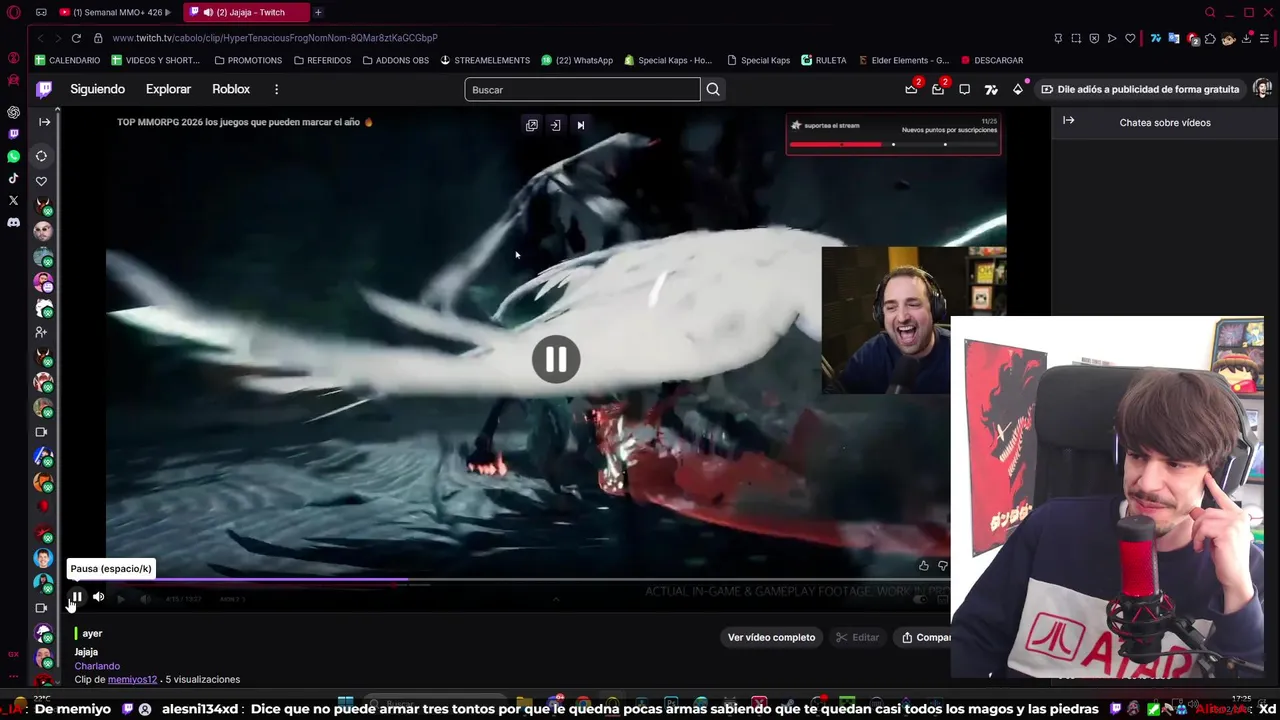The width and height of the screenshot is (1280, 720).
Task: Click the address bar URL
Action: pos(275,38)
